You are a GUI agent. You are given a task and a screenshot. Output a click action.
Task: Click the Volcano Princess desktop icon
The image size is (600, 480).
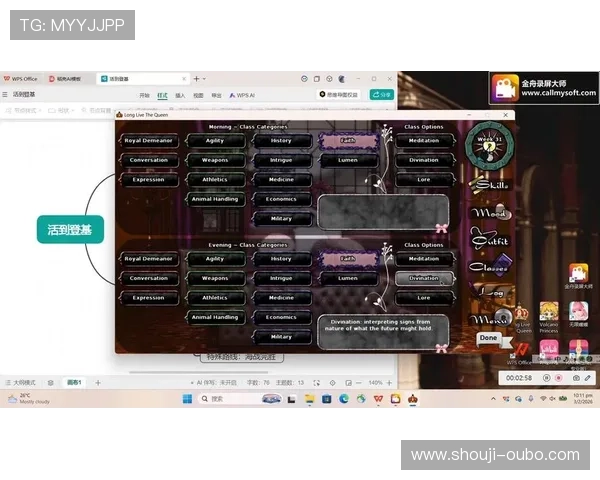[x=549, y=313]
